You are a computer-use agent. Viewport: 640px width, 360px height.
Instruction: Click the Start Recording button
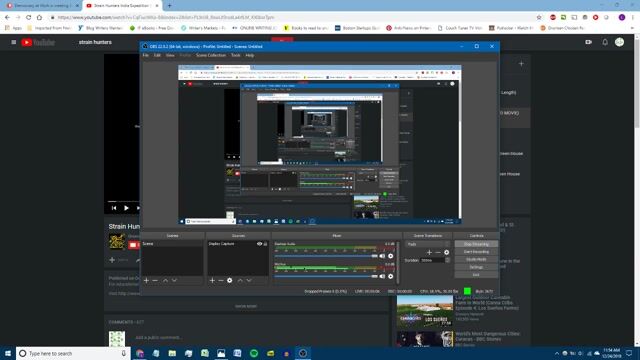click(x=476, y=252)
